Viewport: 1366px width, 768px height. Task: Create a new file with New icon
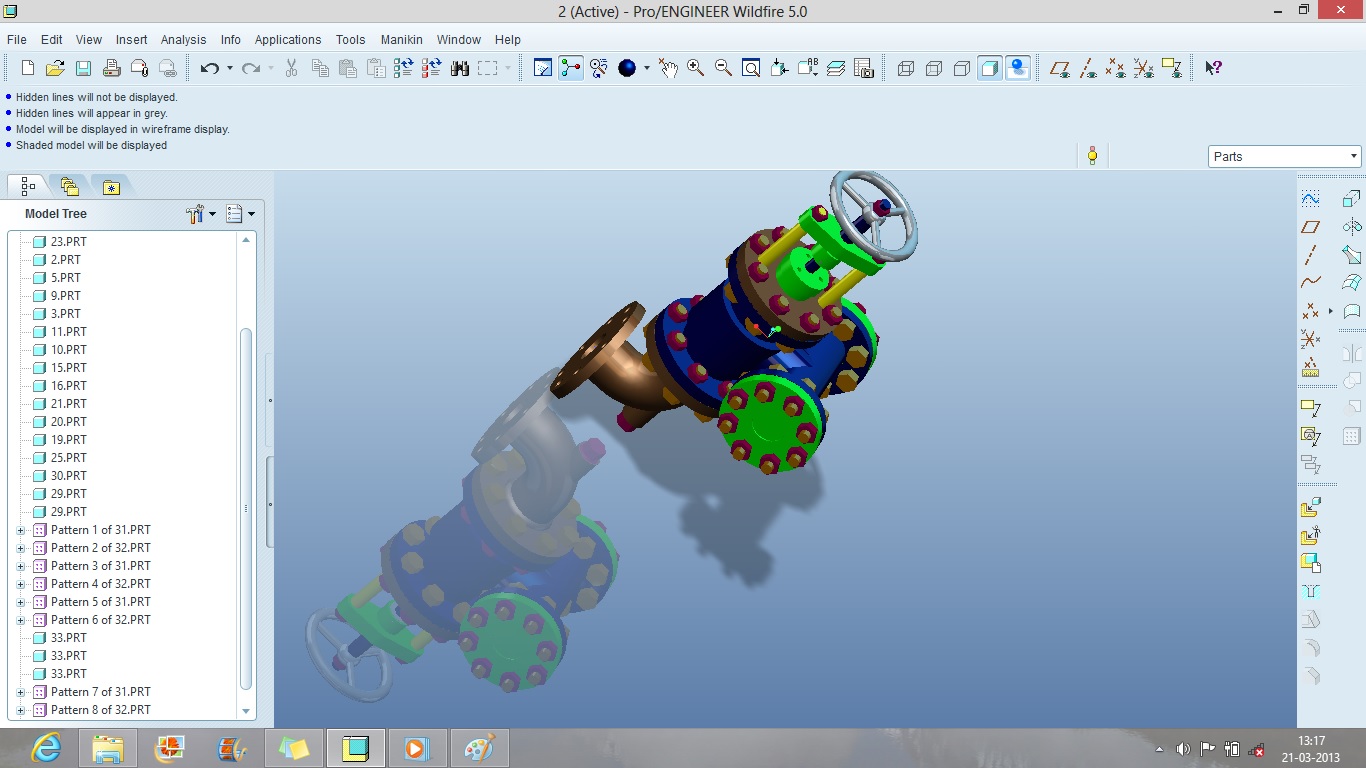coord(28,68)
